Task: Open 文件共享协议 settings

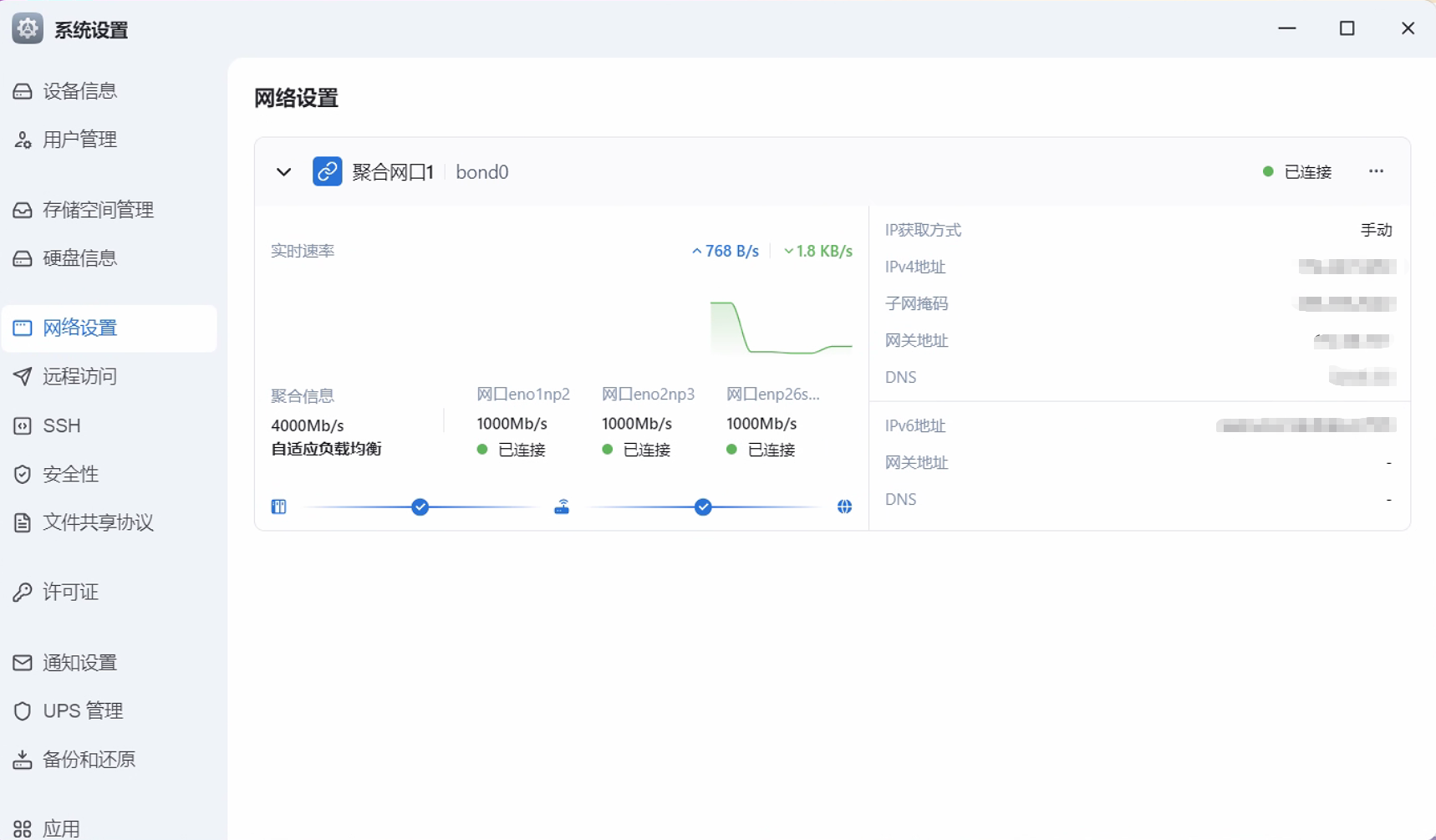Action: (98, 523)
